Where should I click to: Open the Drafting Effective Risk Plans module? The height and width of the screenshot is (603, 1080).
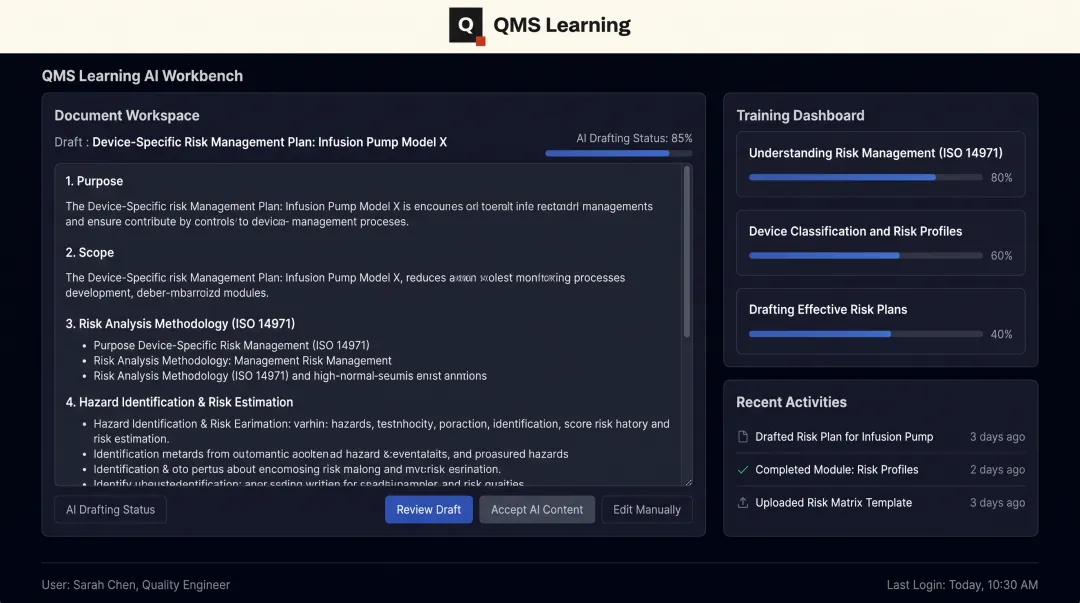click(x=880, y=321)
